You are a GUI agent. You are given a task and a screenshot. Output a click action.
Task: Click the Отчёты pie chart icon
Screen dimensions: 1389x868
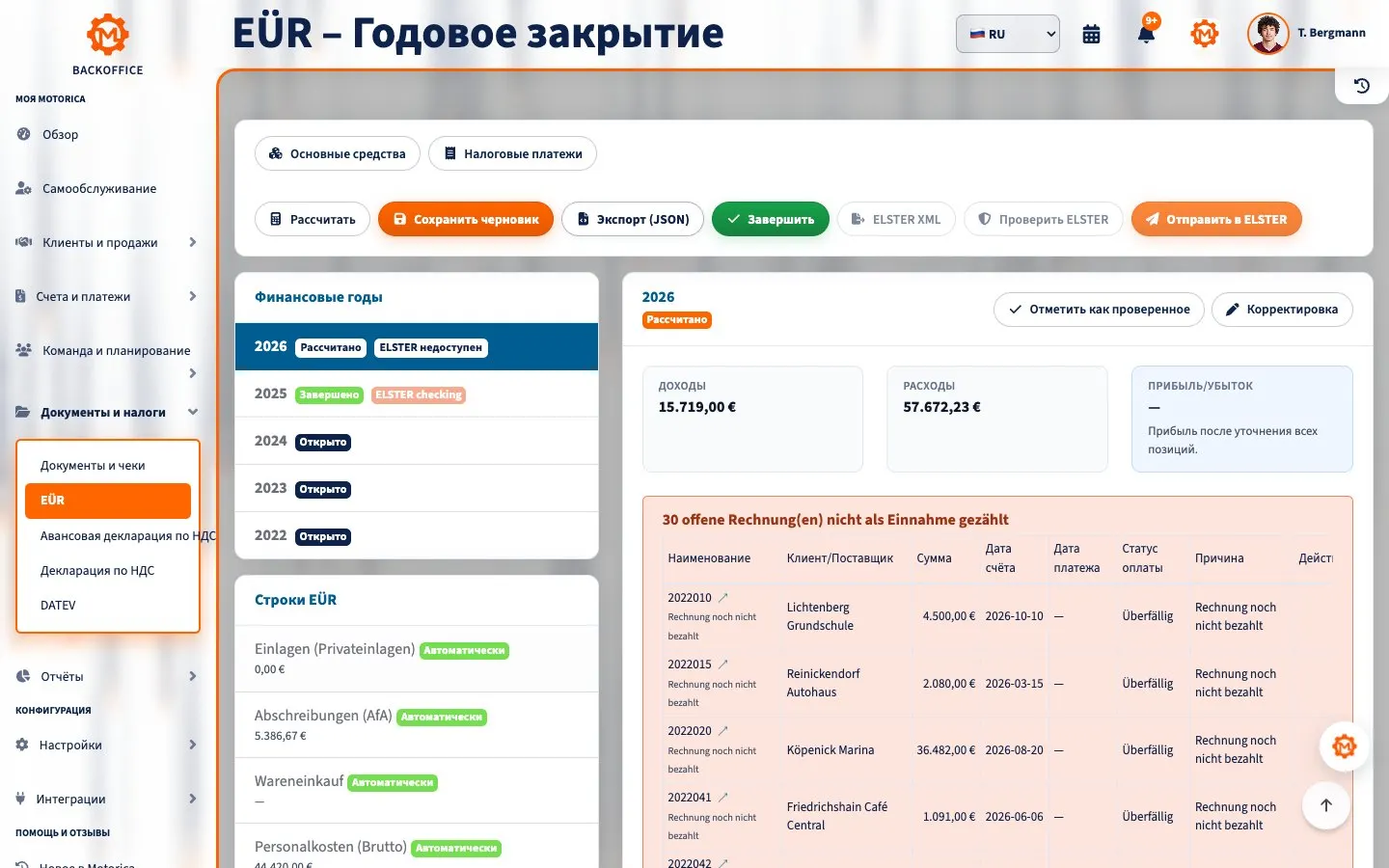(x=23, y=676)
